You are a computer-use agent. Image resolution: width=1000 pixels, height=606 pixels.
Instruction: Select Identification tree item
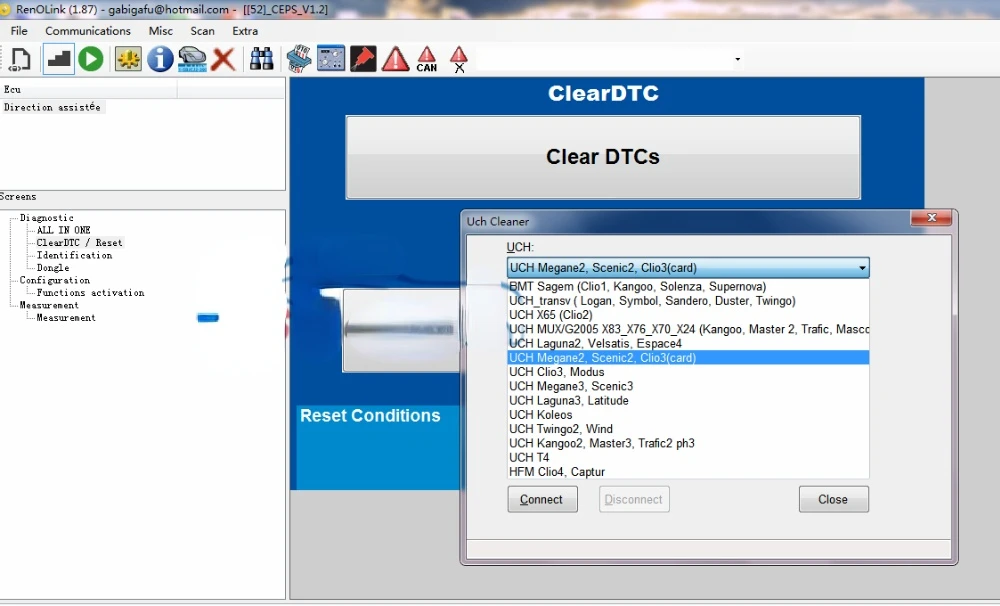[x=74, y=255]
